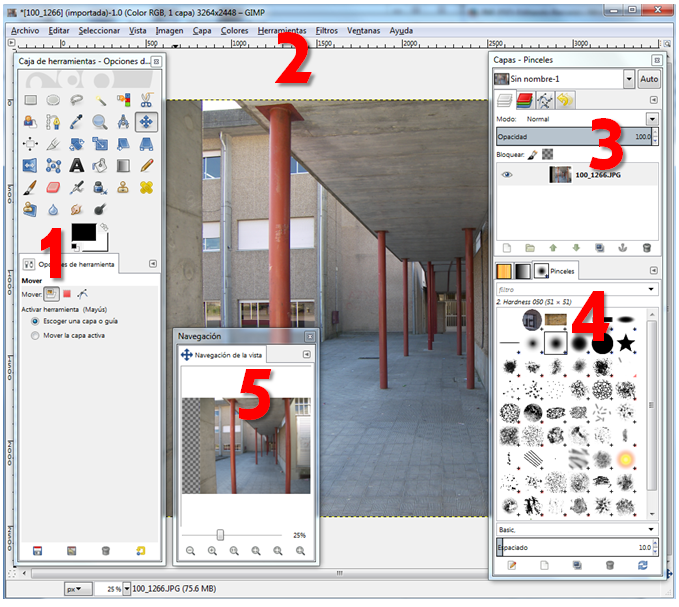Screen dimensions: 679x607
Task: Switch to the Undo History tab
Action: [565, 100]
